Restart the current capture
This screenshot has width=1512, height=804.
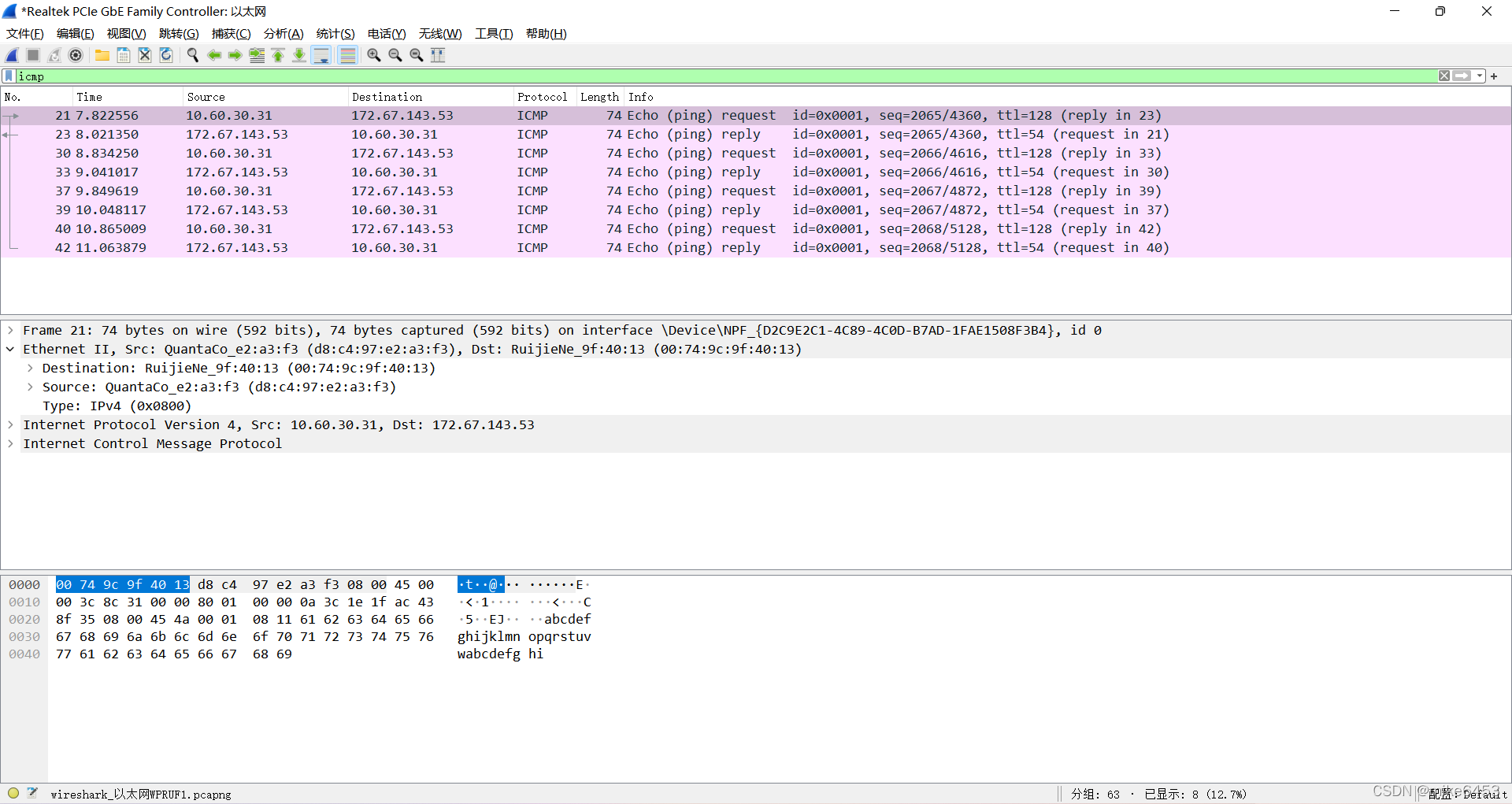tap(54, 55)
